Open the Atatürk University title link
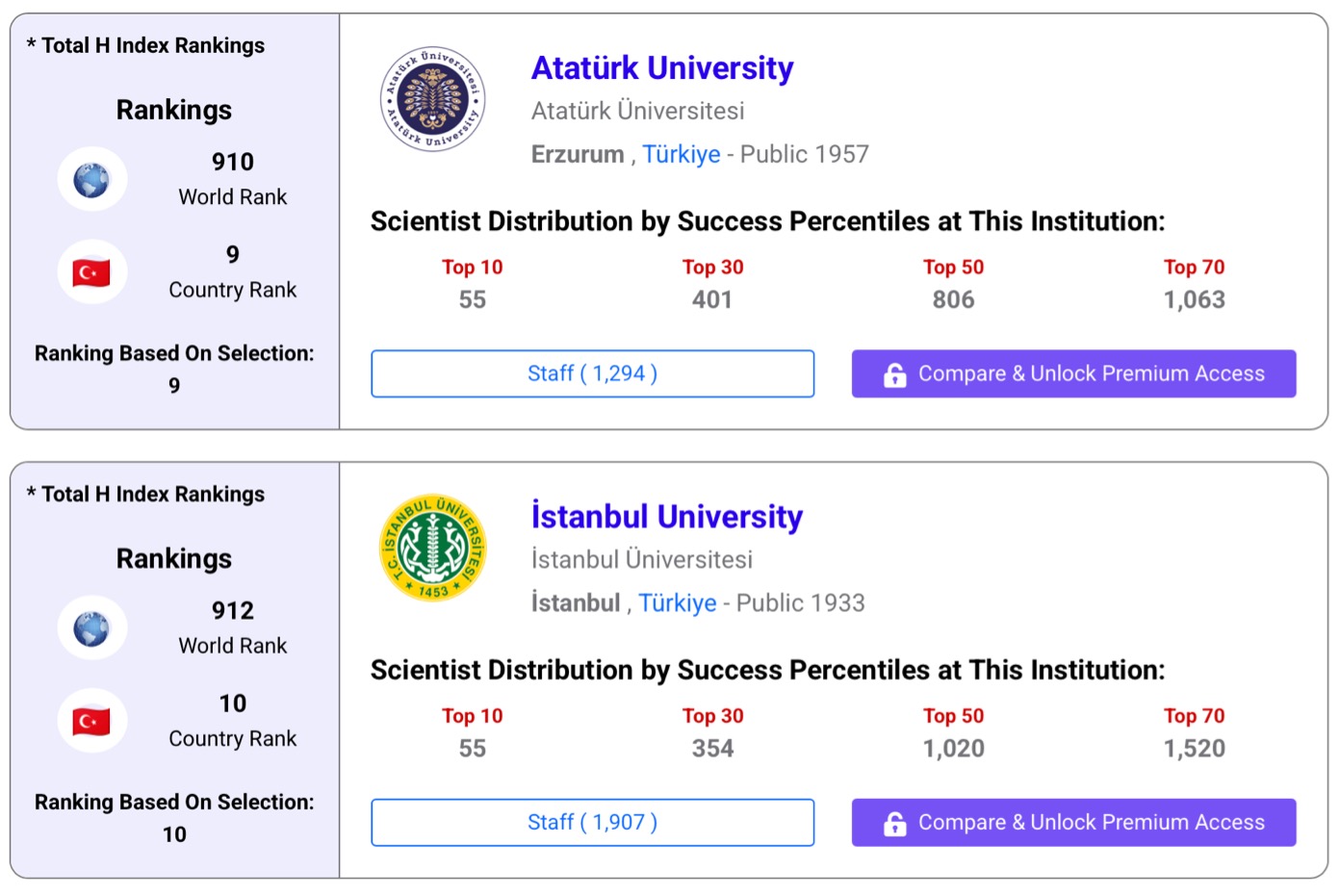 coord(662,68)
